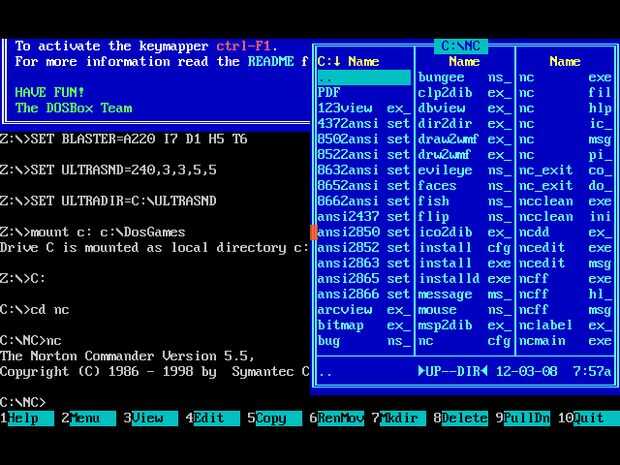This screenshot has width=620, height=465.
Task: Select file arcview ex_
Action: pos(364,310)
